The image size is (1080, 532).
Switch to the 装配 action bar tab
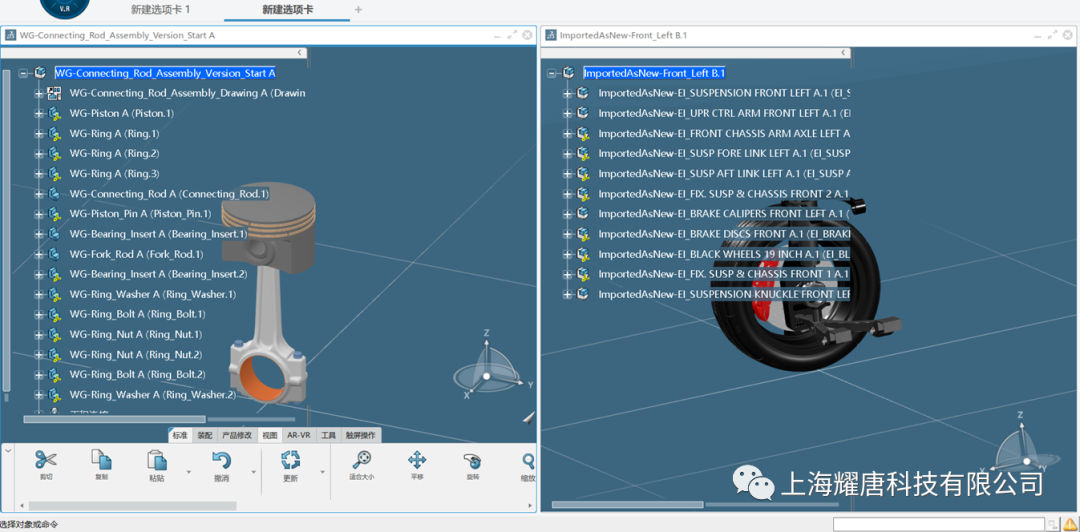point(205,436)
